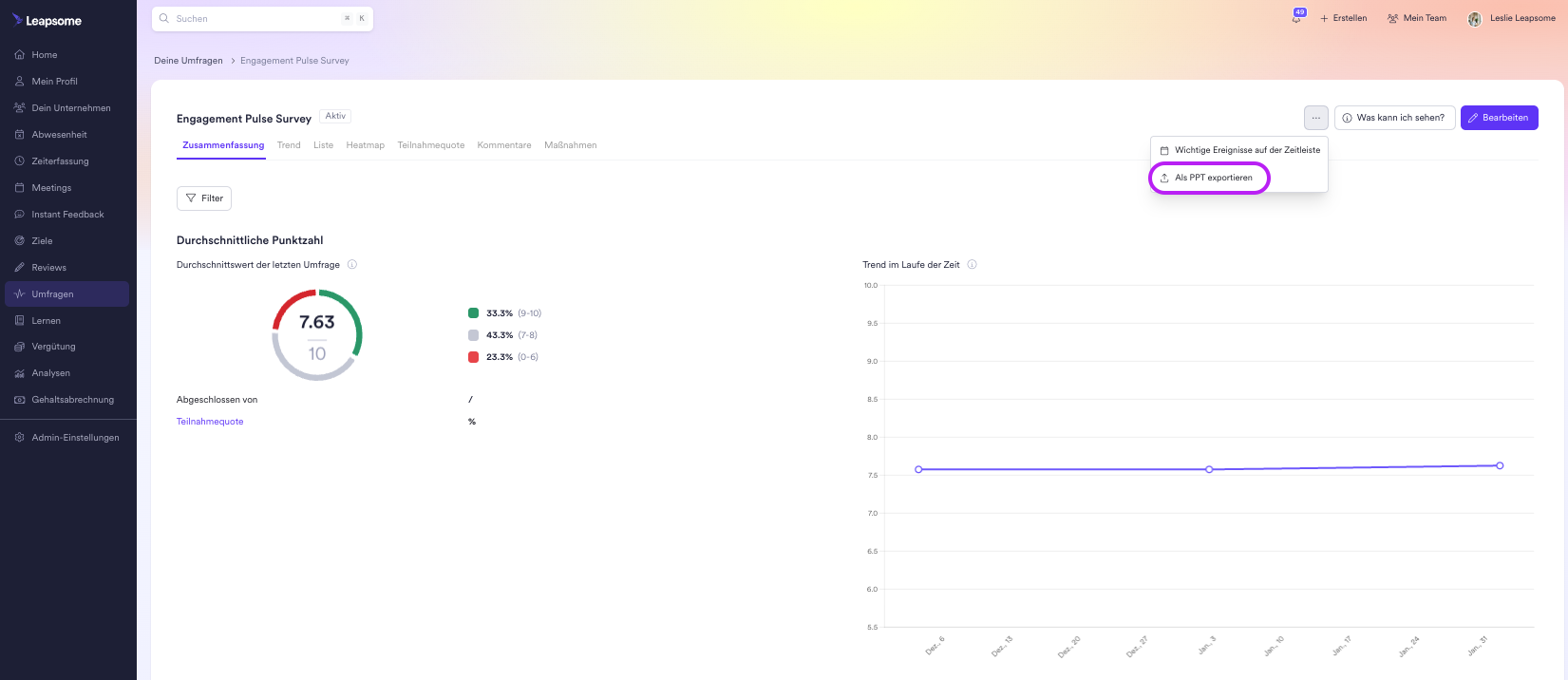Choose Wichtige Ereignisse auf der Zeitleiste

tap(1246, 150)
